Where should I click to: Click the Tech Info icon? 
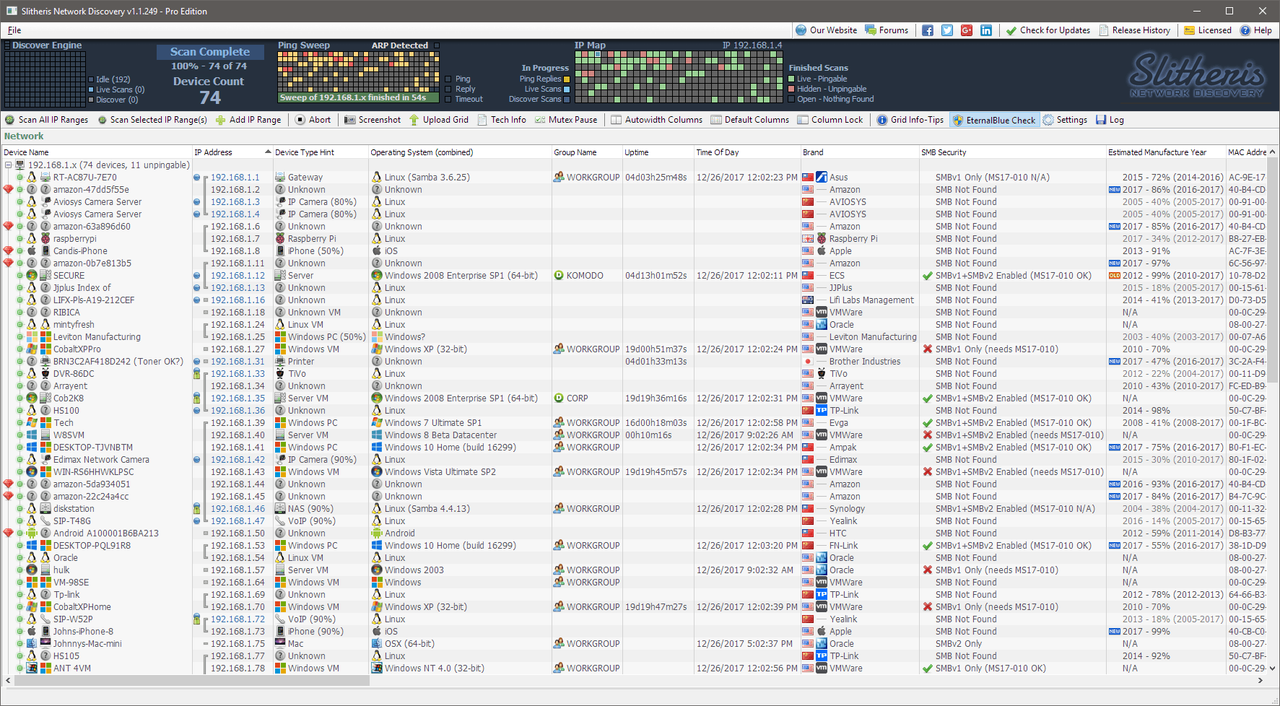(482, 120)
